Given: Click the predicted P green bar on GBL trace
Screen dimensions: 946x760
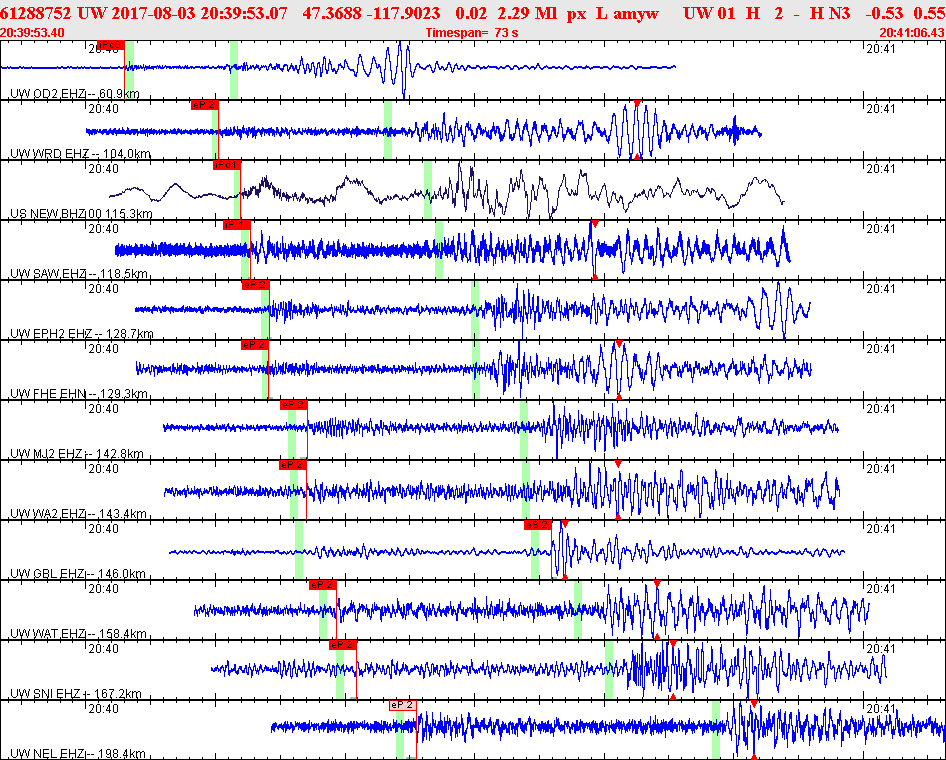Looking at the screenshot, I should click(299, 549).
